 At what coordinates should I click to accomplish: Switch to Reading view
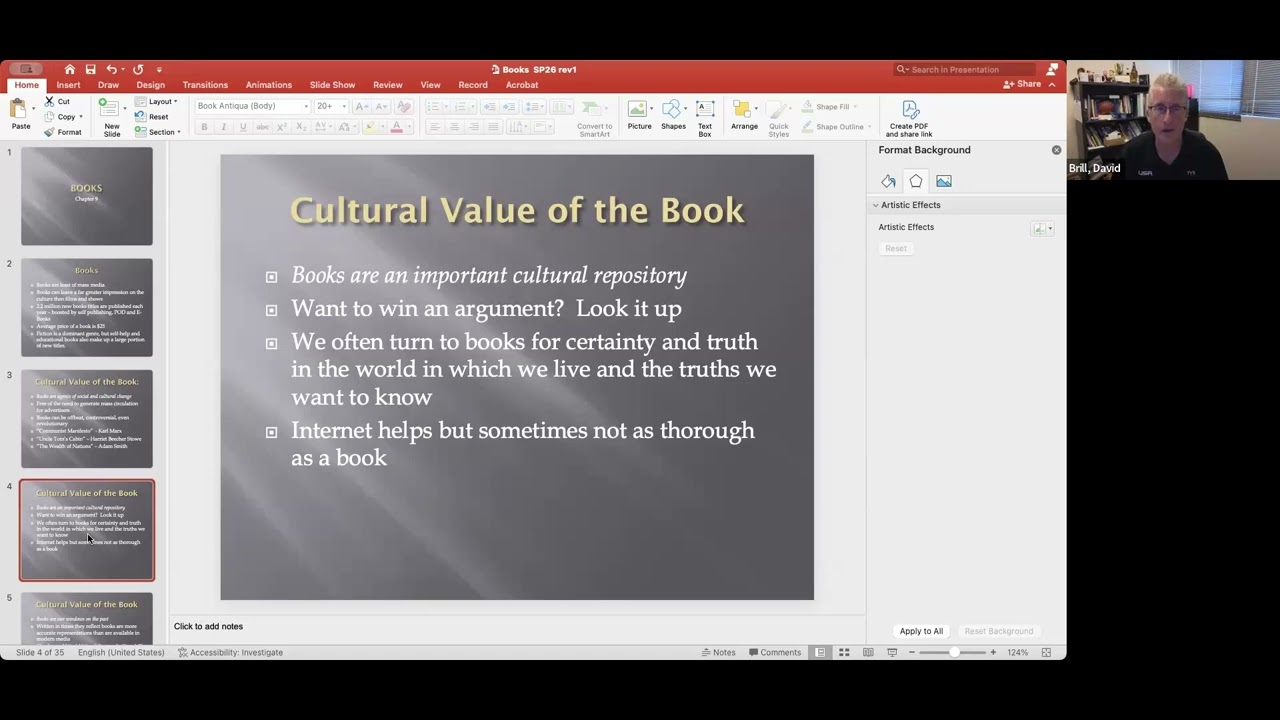pyautogui.click(x=868, y=652)
